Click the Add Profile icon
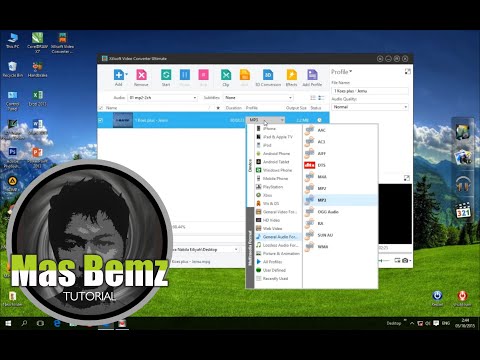This screenshot has width=480, height=360. [x=312, y=75]
